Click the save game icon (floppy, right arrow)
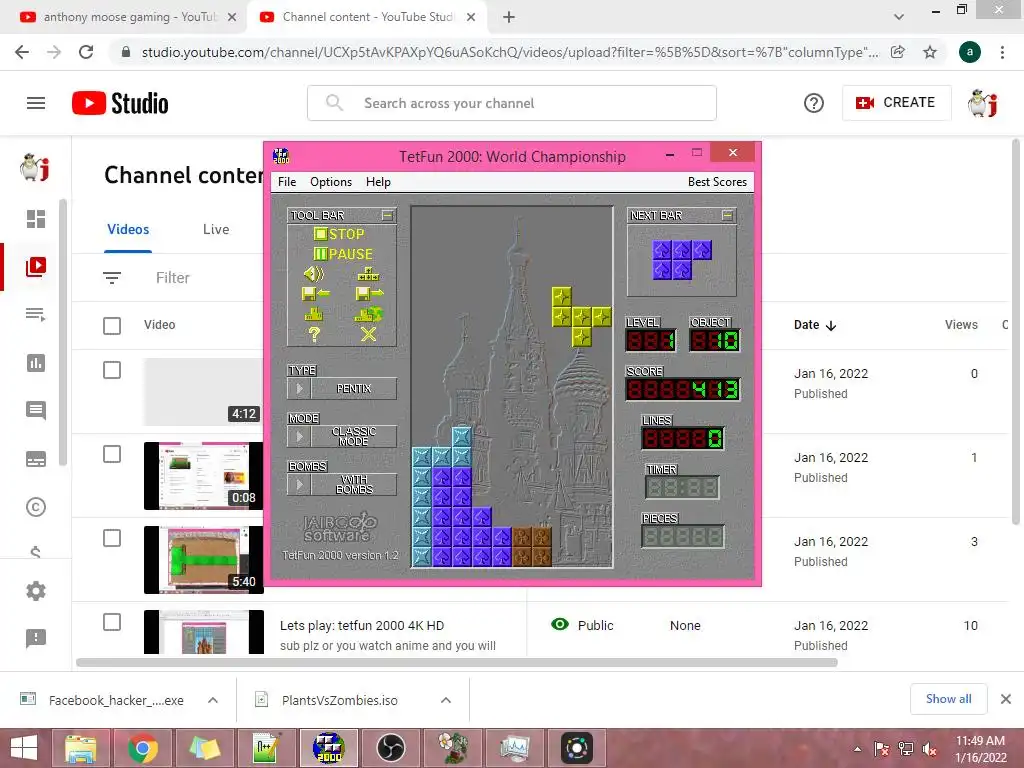Image resolution: width=1024 pixels, height=768 pixels. click(369, 294)
